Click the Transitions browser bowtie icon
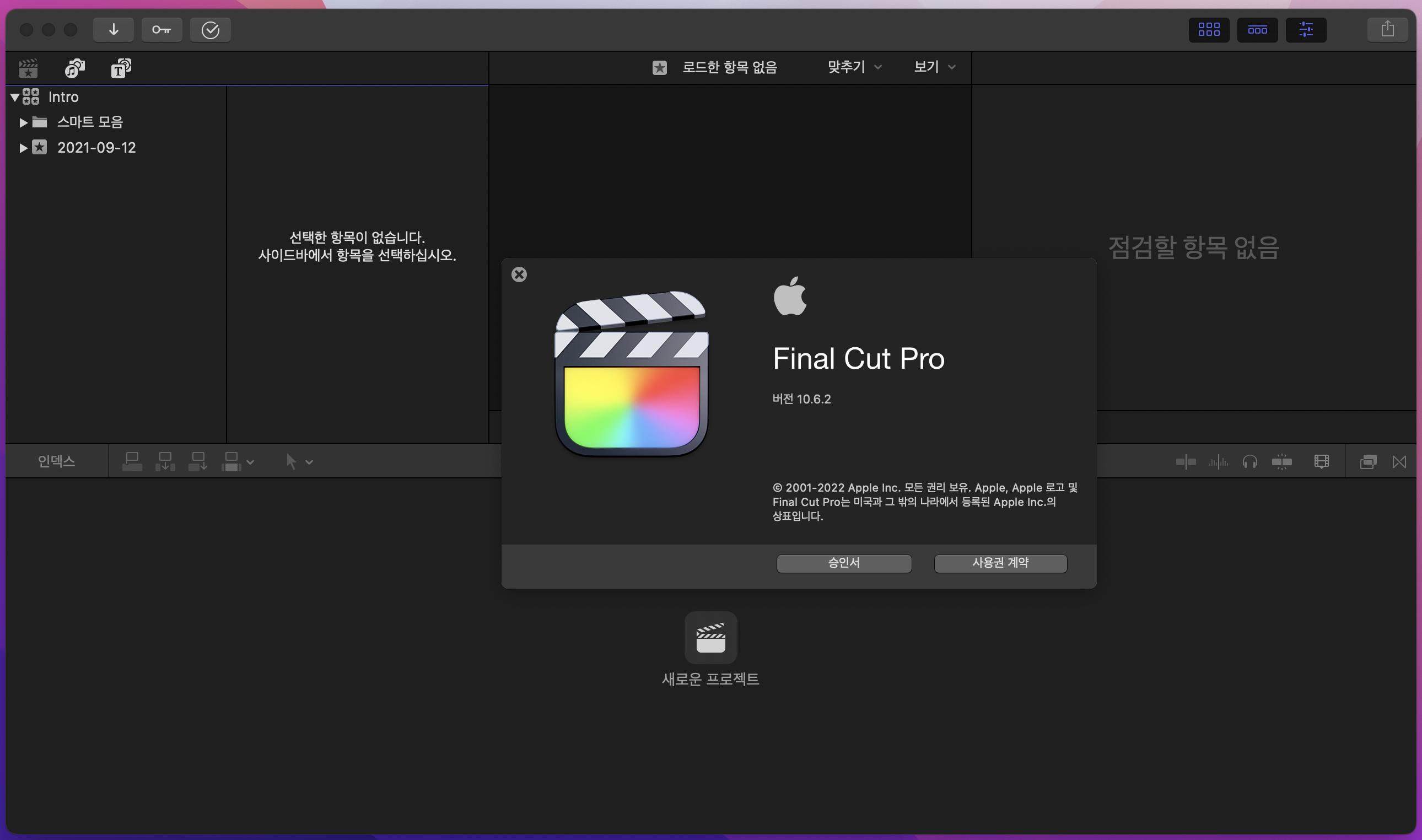 click(x=1399, y=462)
